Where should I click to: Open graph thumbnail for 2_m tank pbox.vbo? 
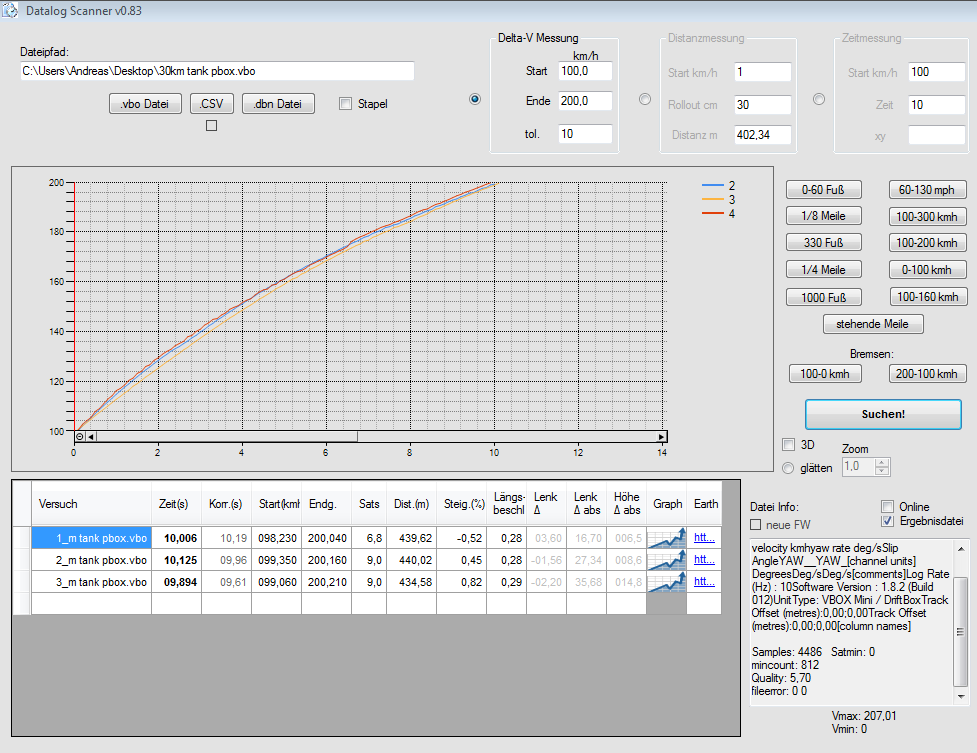pyautogui.click(x=667, y=560)
